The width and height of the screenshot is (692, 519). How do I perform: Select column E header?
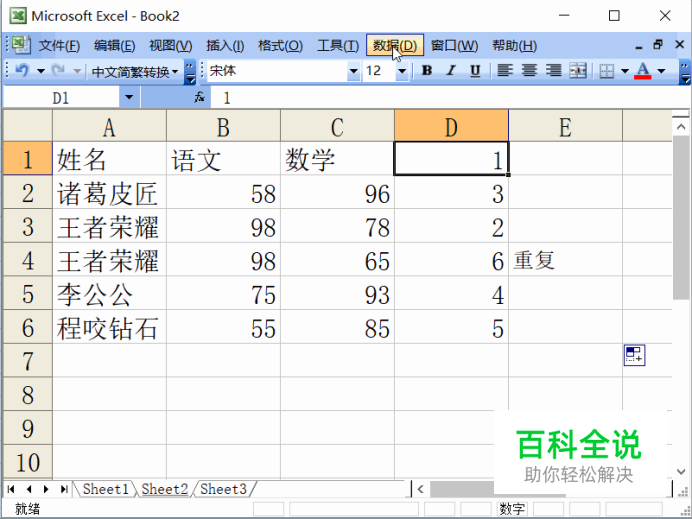tap(565, 127)
